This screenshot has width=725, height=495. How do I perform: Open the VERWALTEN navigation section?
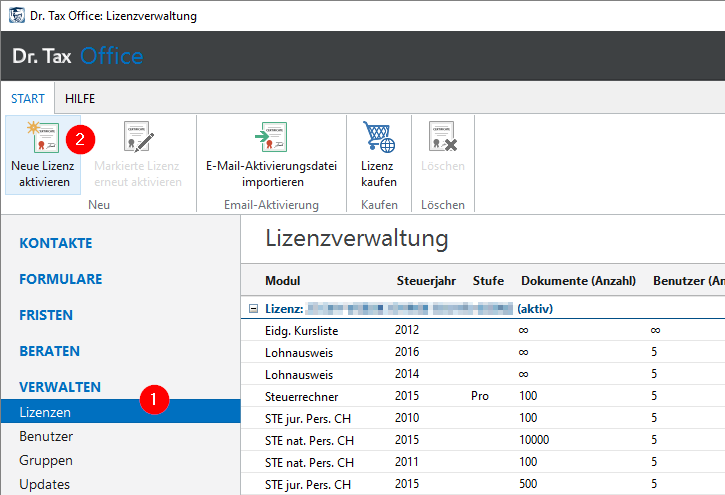[x=60, y=387]
